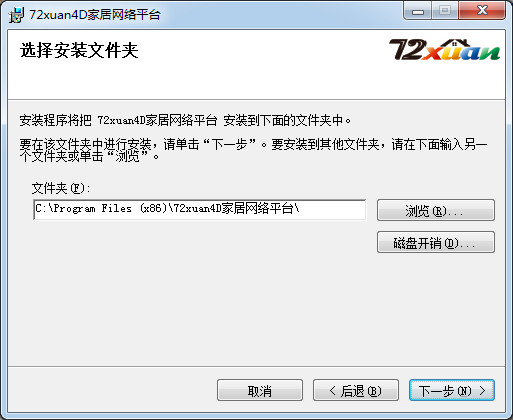Click empty white header banner area

tap(233, 78)
